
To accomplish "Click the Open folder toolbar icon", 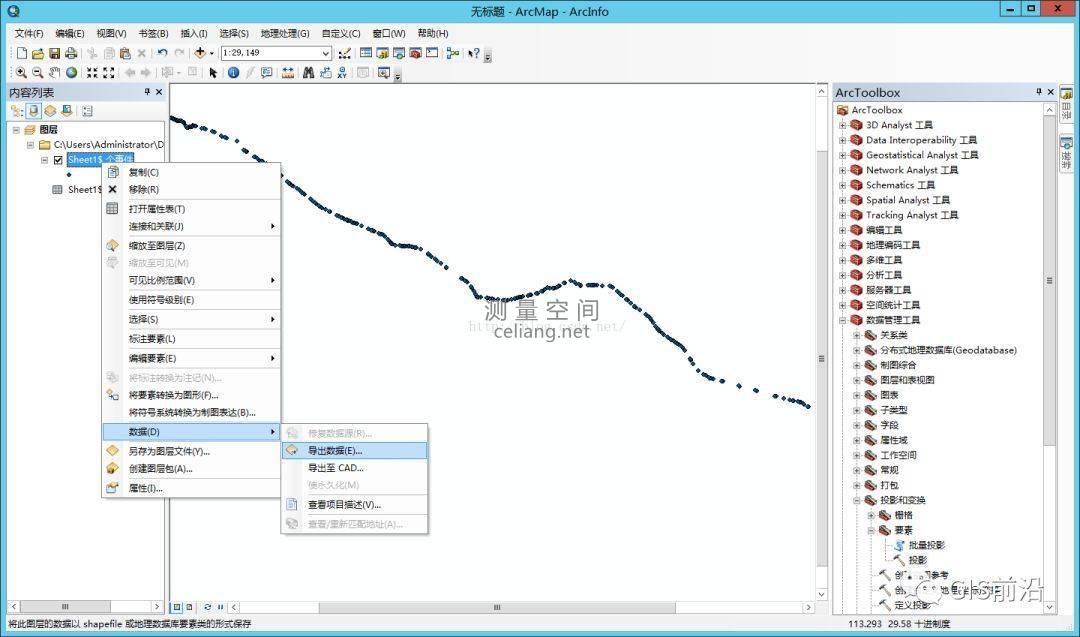I will (x=38, y=53).
